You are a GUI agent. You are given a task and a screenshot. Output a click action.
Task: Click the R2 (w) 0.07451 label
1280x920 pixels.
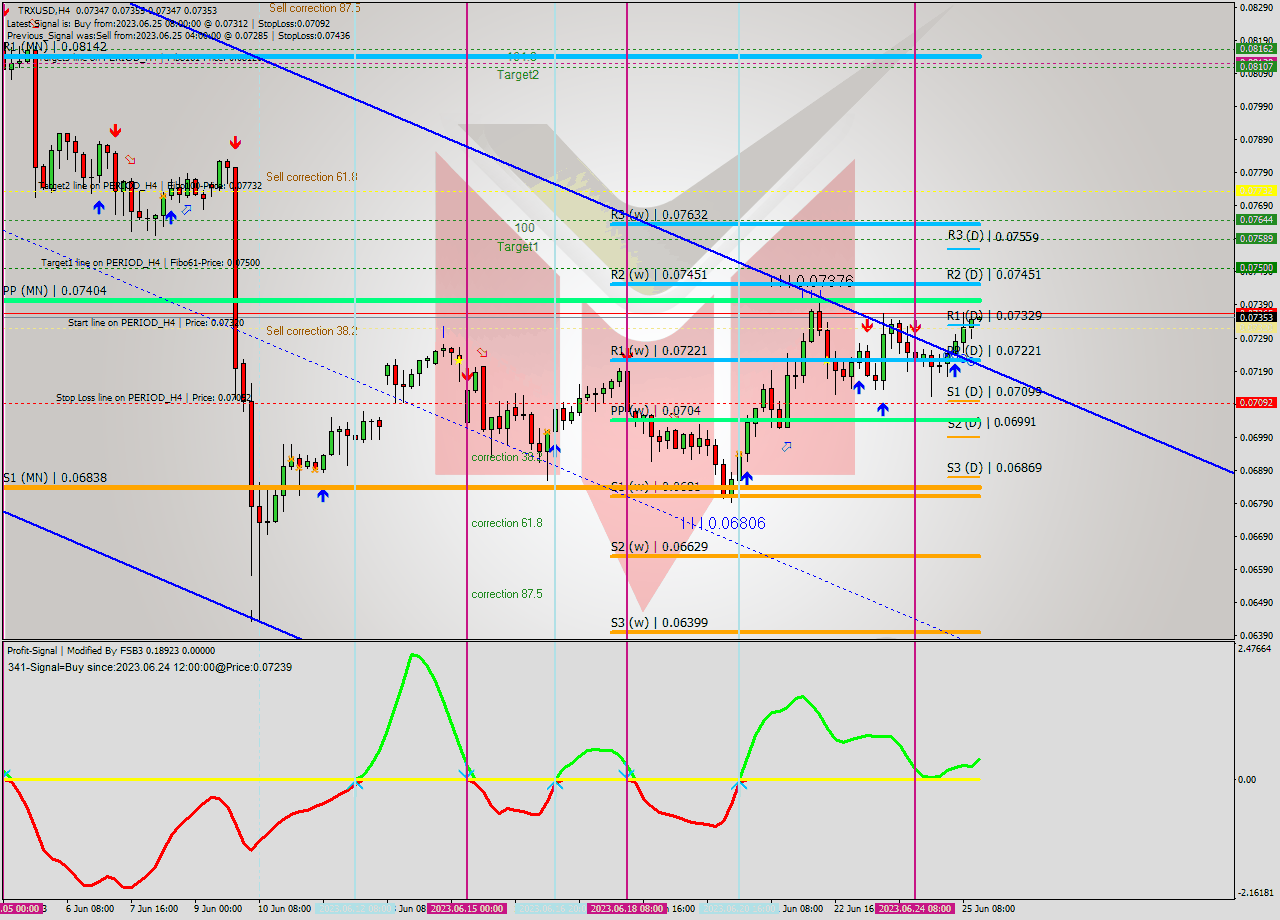coord(659,274)
